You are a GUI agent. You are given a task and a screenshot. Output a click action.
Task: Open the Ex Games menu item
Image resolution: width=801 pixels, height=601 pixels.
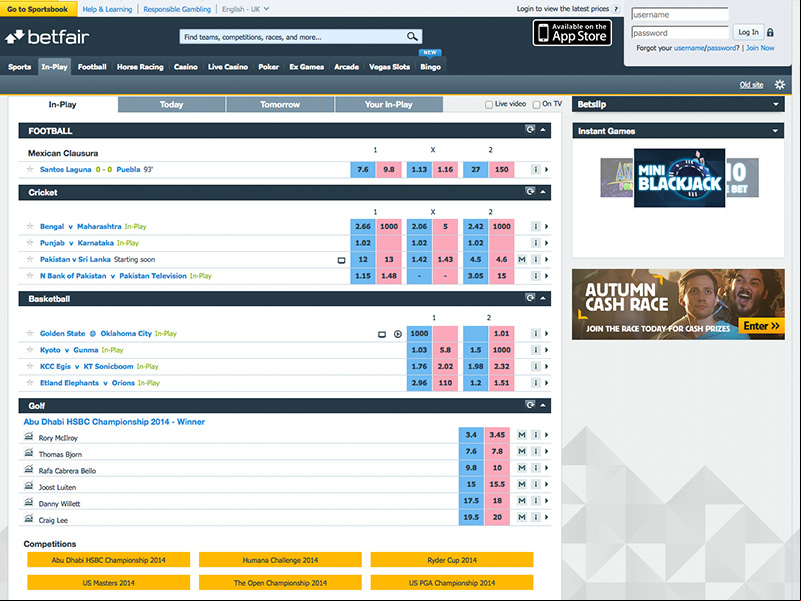tap(307, 66)
